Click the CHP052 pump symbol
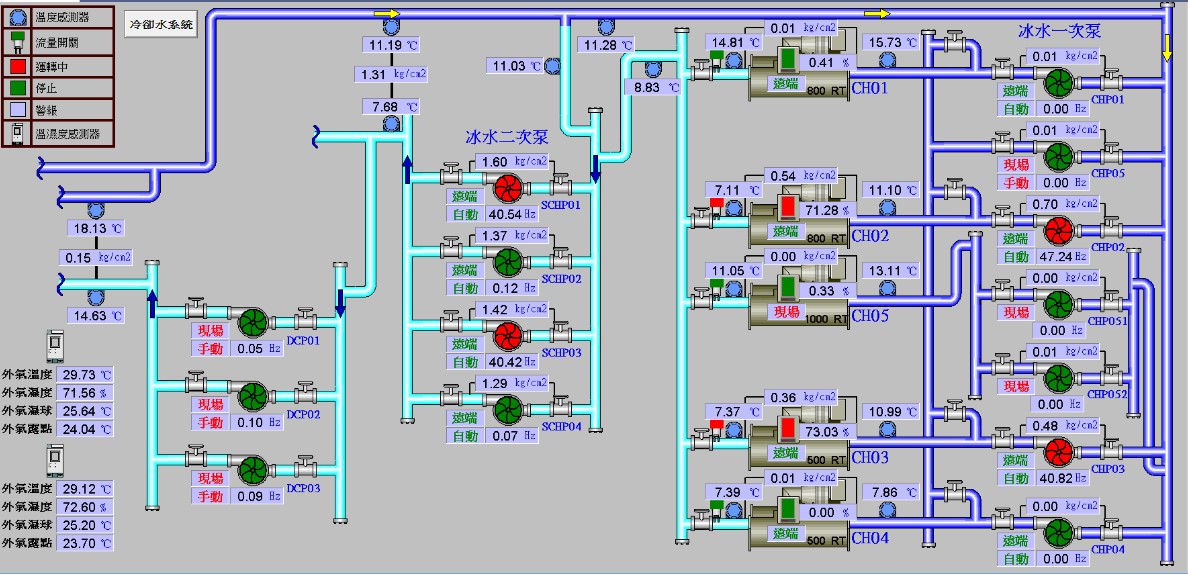This screenshot has width=1188, height=574. click(1058, 378)
